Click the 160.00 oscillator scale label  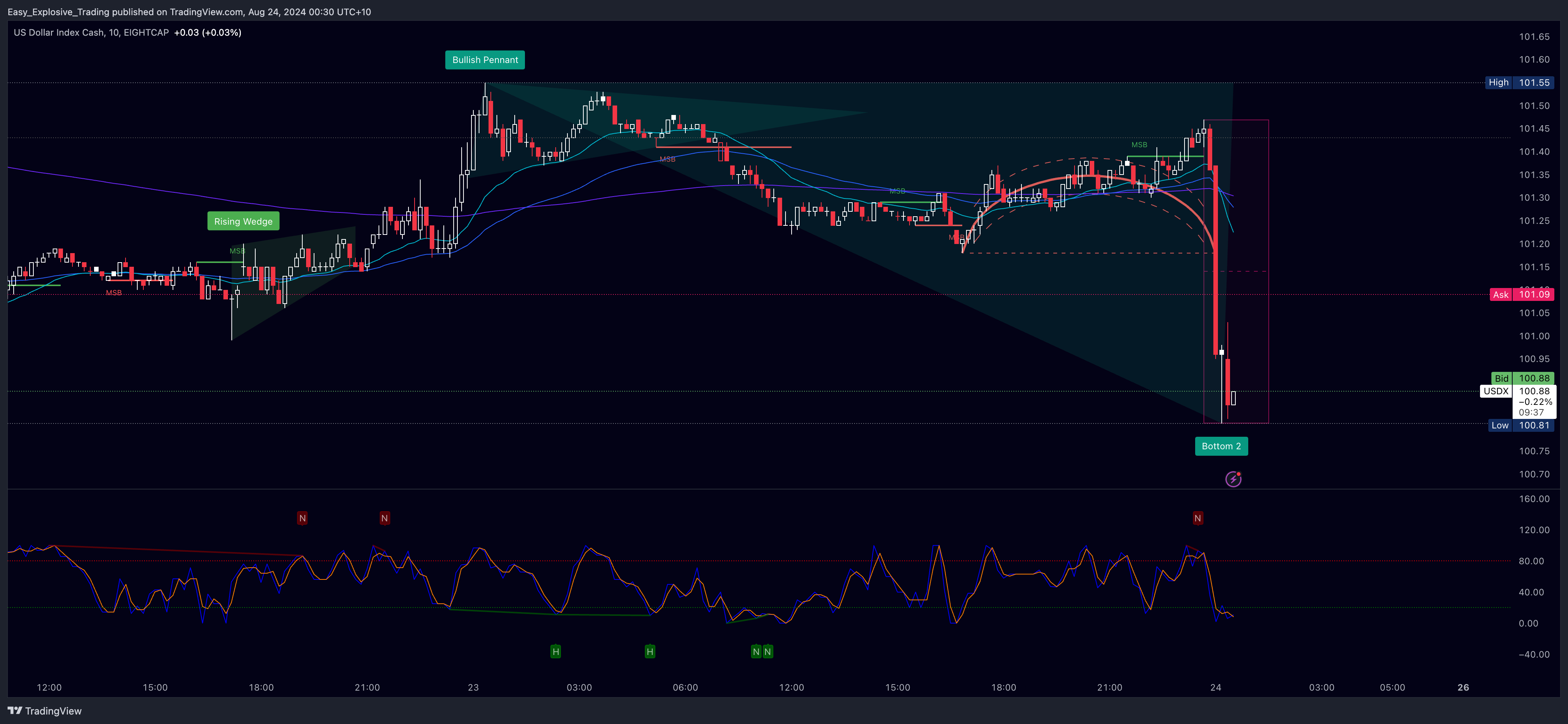1534,499
